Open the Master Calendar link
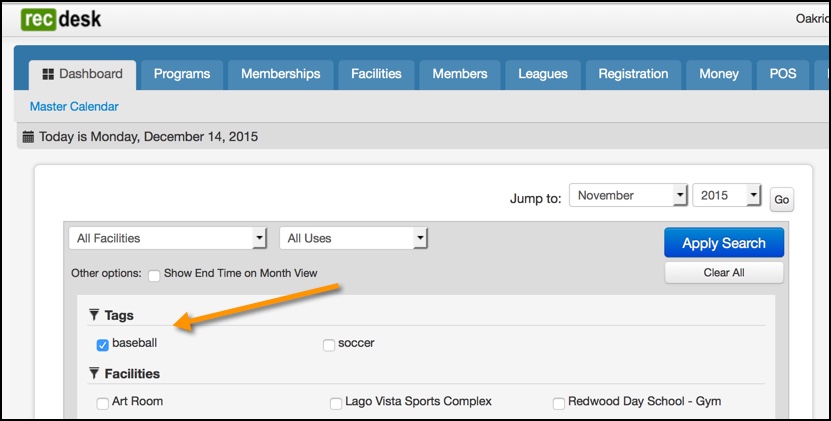 pyautogui.click(x=74, y=107)
